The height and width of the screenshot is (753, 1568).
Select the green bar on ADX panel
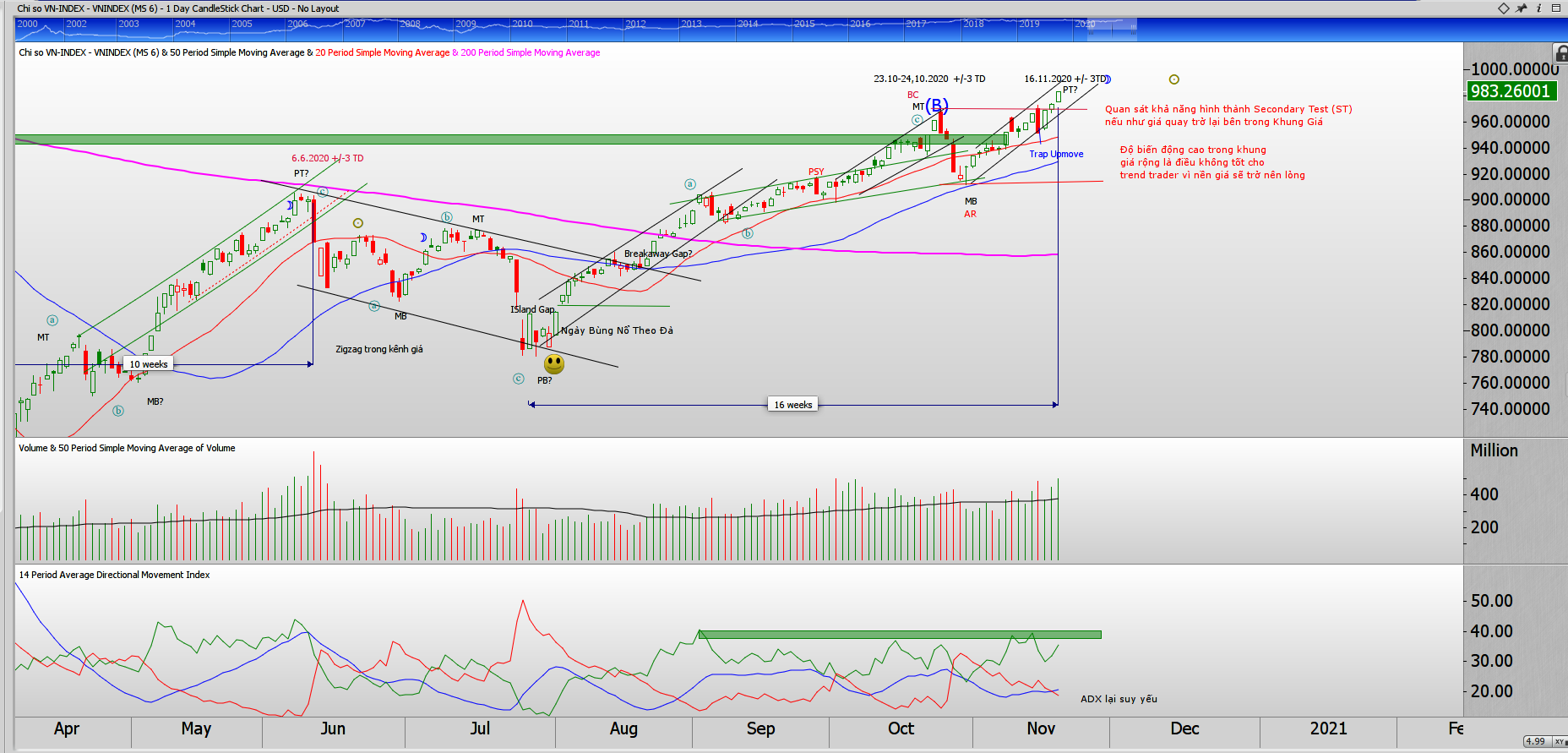(899, 634)
